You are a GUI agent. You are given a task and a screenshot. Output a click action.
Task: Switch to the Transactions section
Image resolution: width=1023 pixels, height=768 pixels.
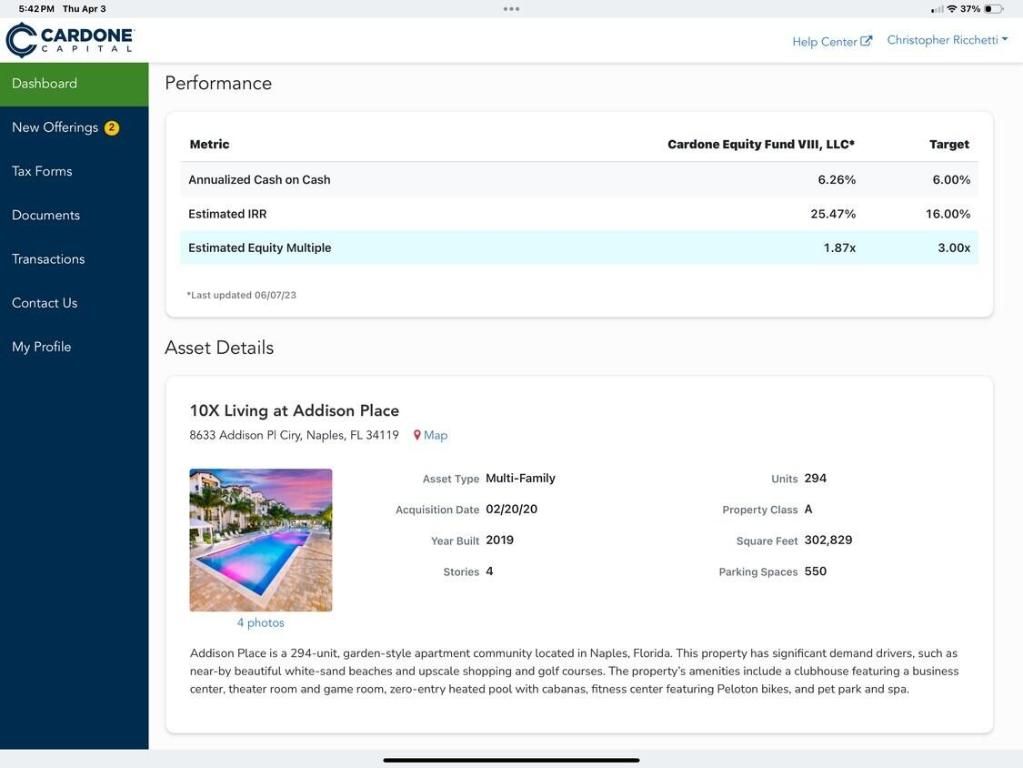[47, 258]
